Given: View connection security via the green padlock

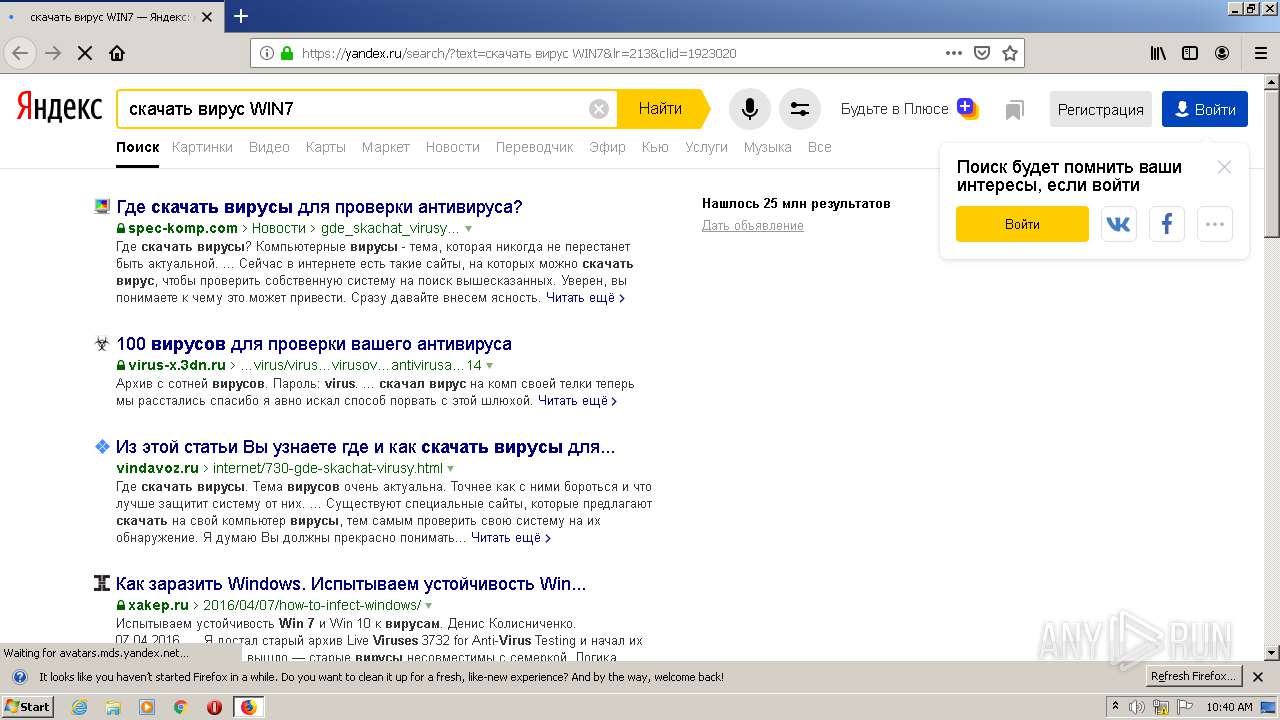Looking at the screenshot, I should click(287, 53).
